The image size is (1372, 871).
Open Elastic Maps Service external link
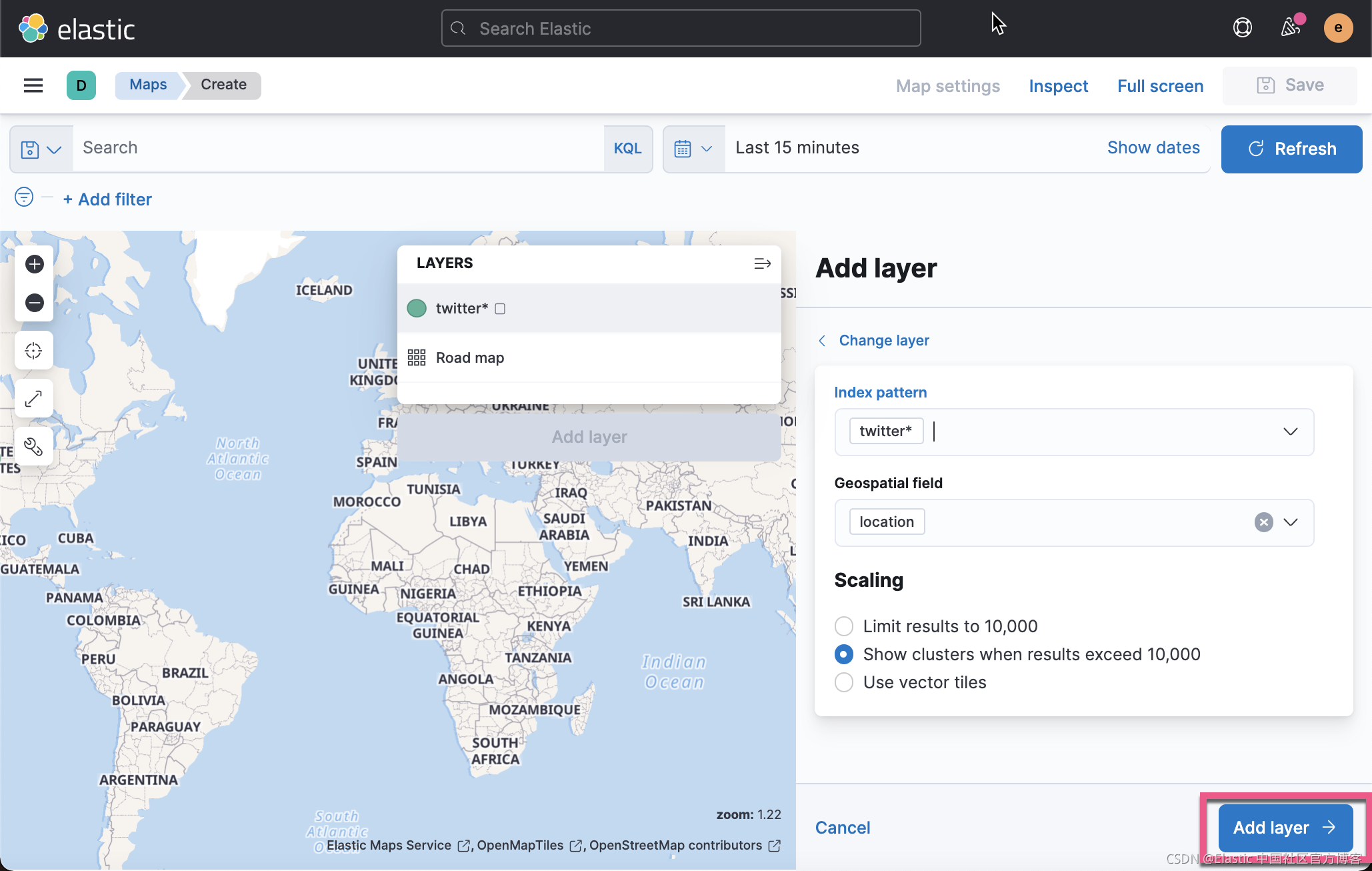(x=398, y=846)
